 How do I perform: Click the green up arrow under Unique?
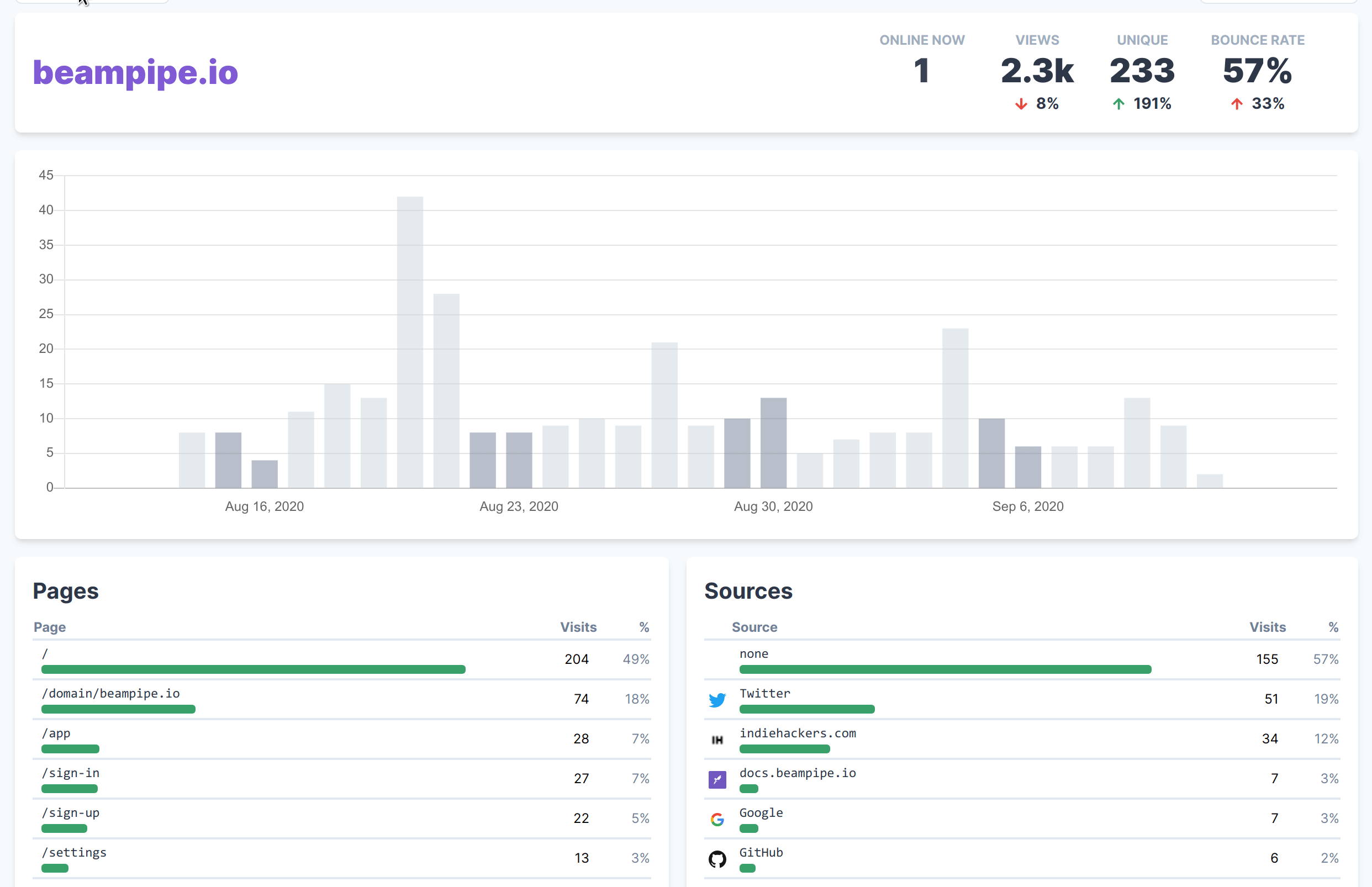(1118, 104)
